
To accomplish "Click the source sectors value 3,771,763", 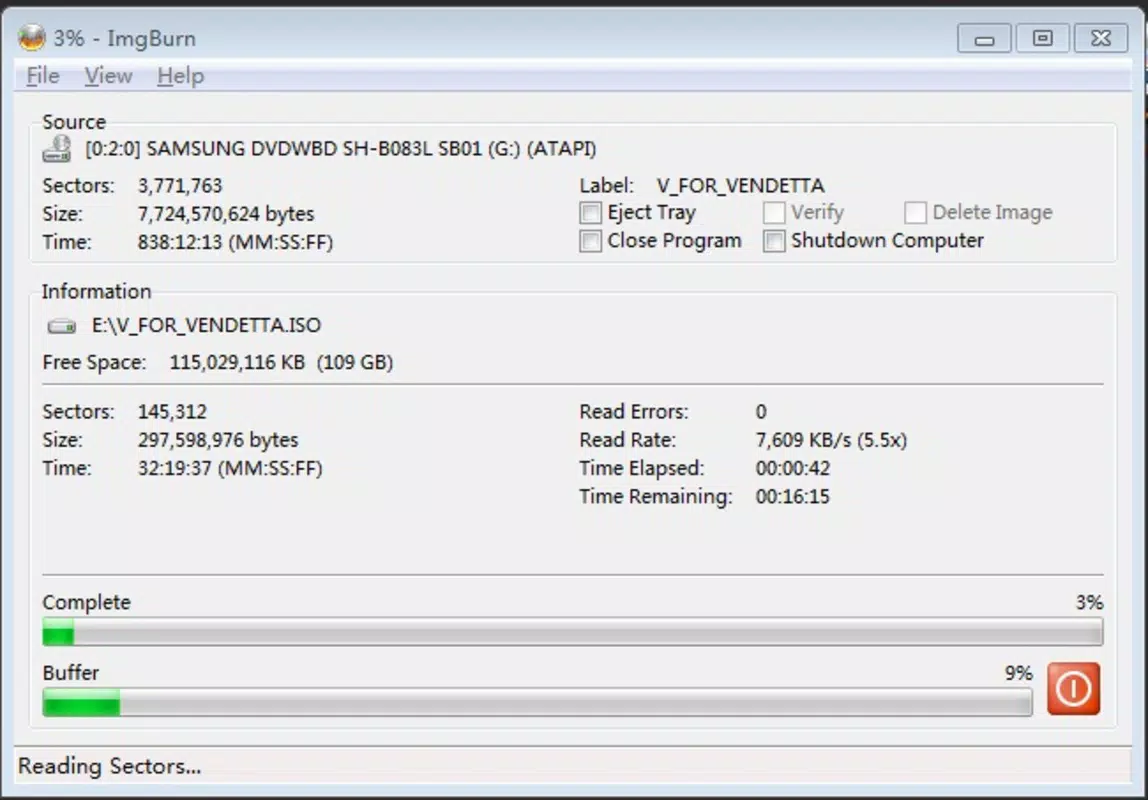I will (x=179, y=186).
